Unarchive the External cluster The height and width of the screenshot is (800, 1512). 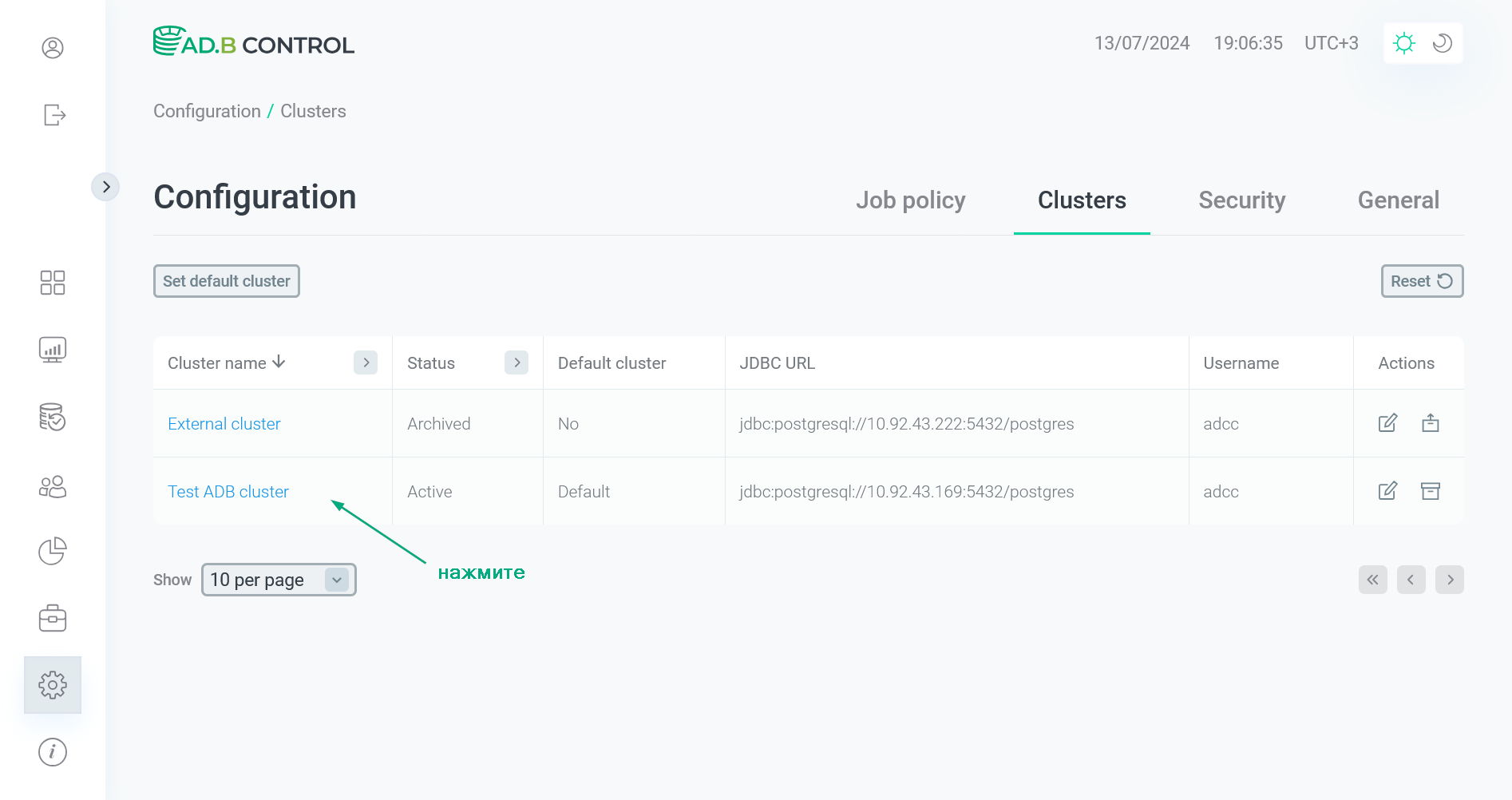click(1430, 423)
